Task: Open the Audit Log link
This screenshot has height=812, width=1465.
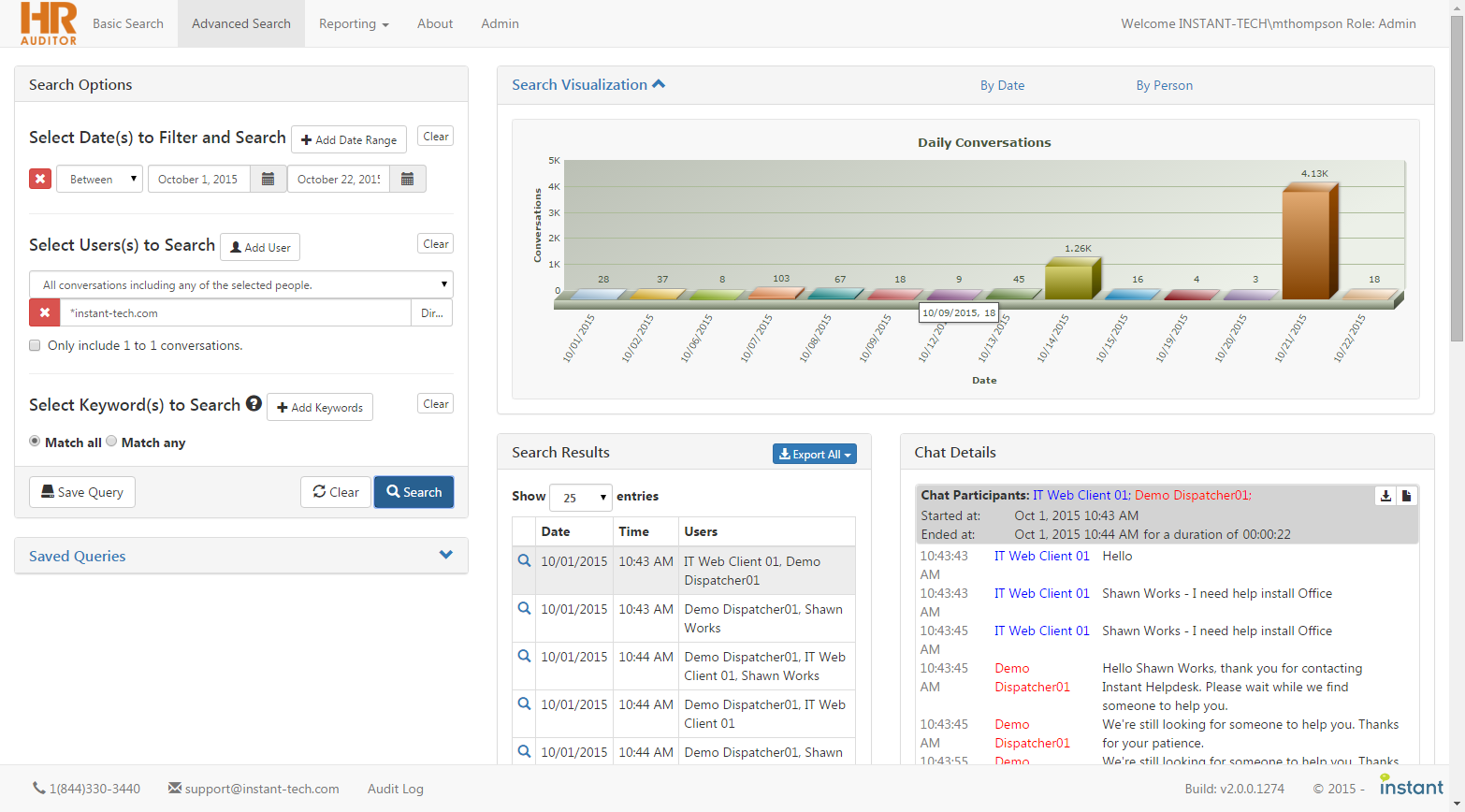Action: [395, 789]
